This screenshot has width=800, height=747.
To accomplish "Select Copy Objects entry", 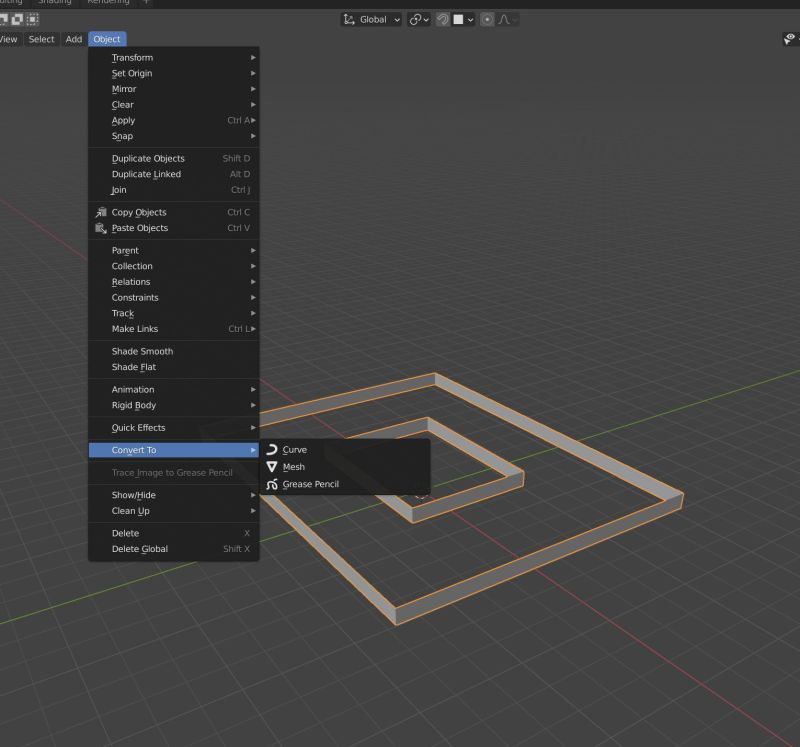I will (x=174, y=212).
